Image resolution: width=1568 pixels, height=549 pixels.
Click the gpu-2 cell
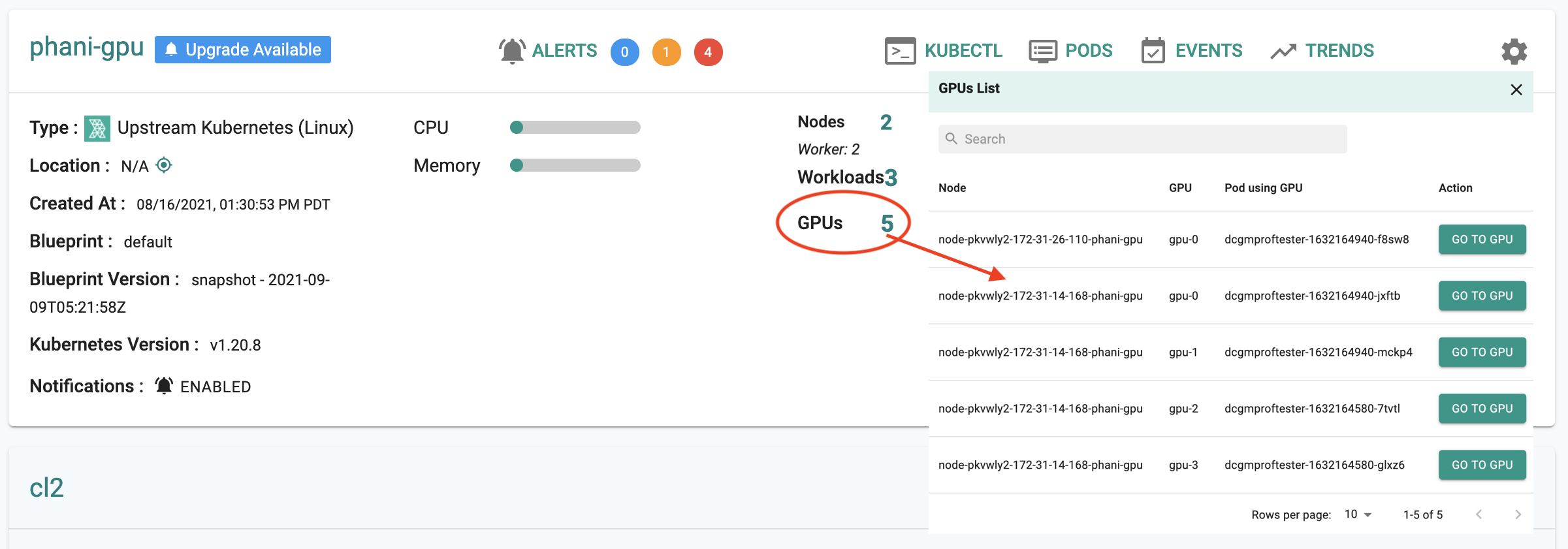1183,409
